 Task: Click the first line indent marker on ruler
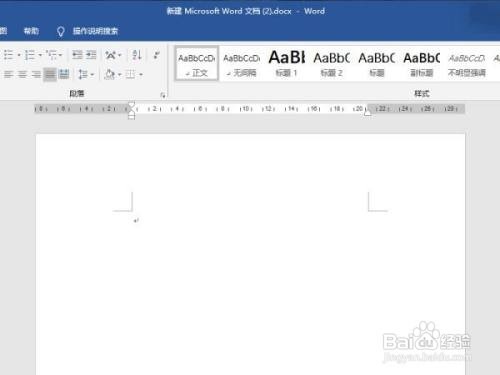(132, 105)
